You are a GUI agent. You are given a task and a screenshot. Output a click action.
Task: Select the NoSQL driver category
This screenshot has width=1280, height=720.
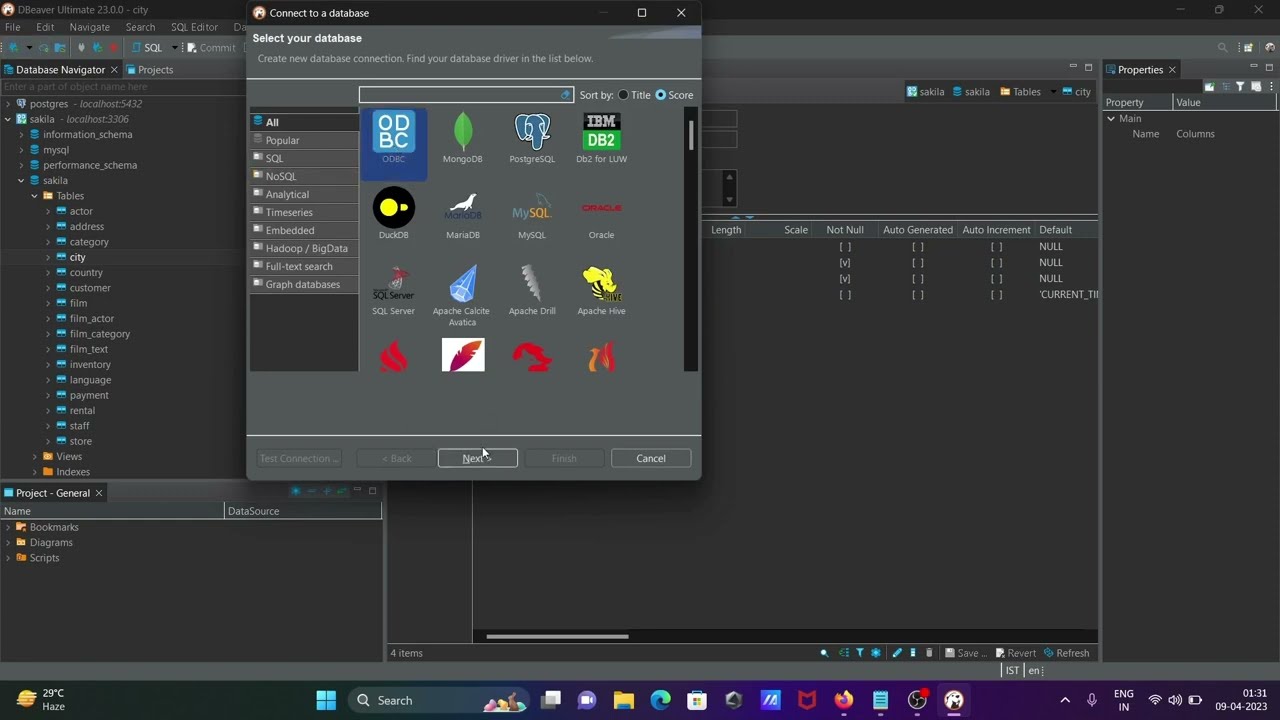pyautogui.click(x=303, y=176)
